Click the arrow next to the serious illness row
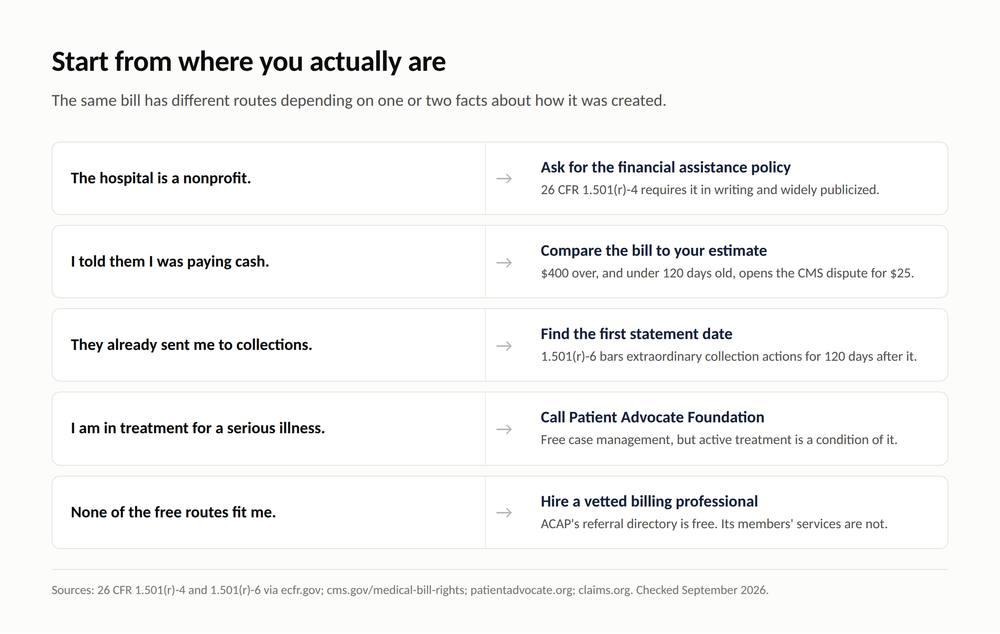This screenshot has width=1000, height=634. pos(504,429)
